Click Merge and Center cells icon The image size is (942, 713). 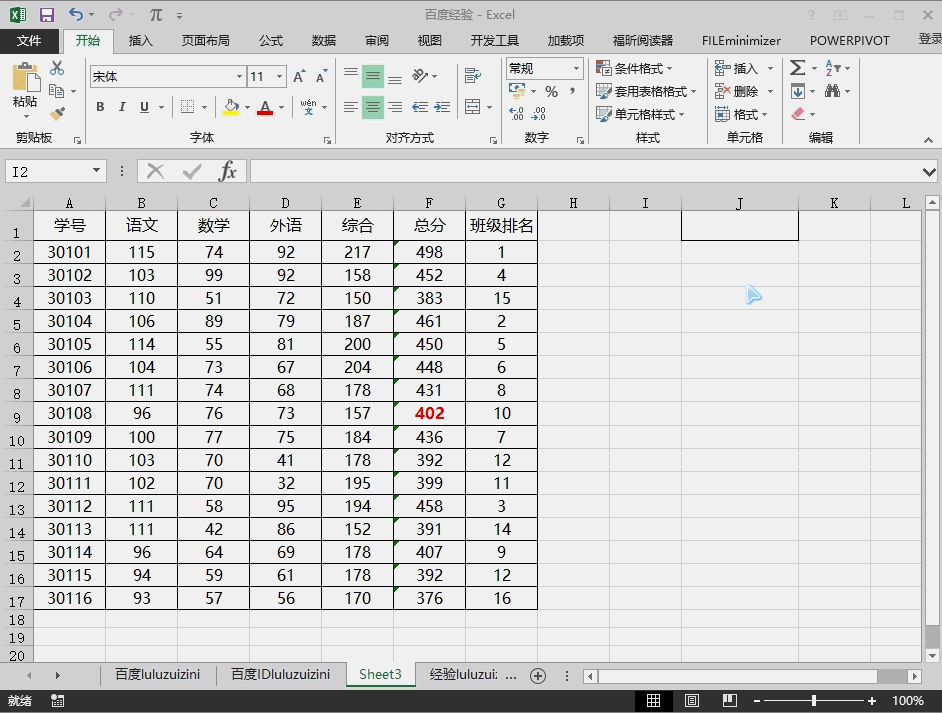click(x=473, y=107)
